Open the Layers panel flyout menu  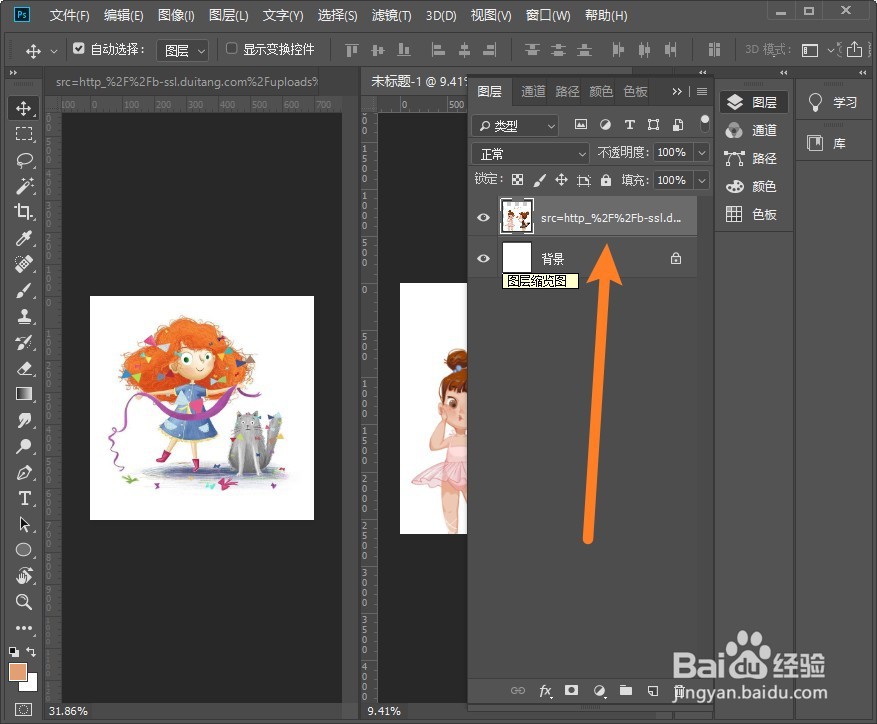pyautogui.click(x=702, y=91)
